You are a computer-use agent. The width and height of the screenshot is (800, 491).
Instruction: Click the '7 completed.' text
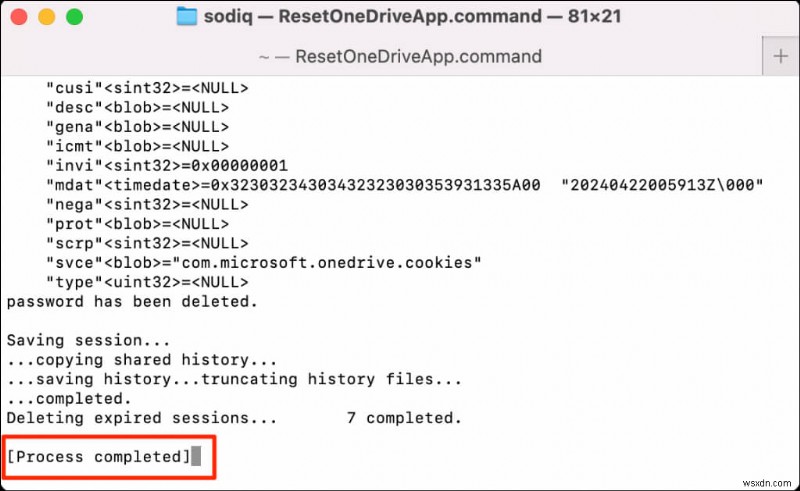pyautogui.click(x=404, y=418)
